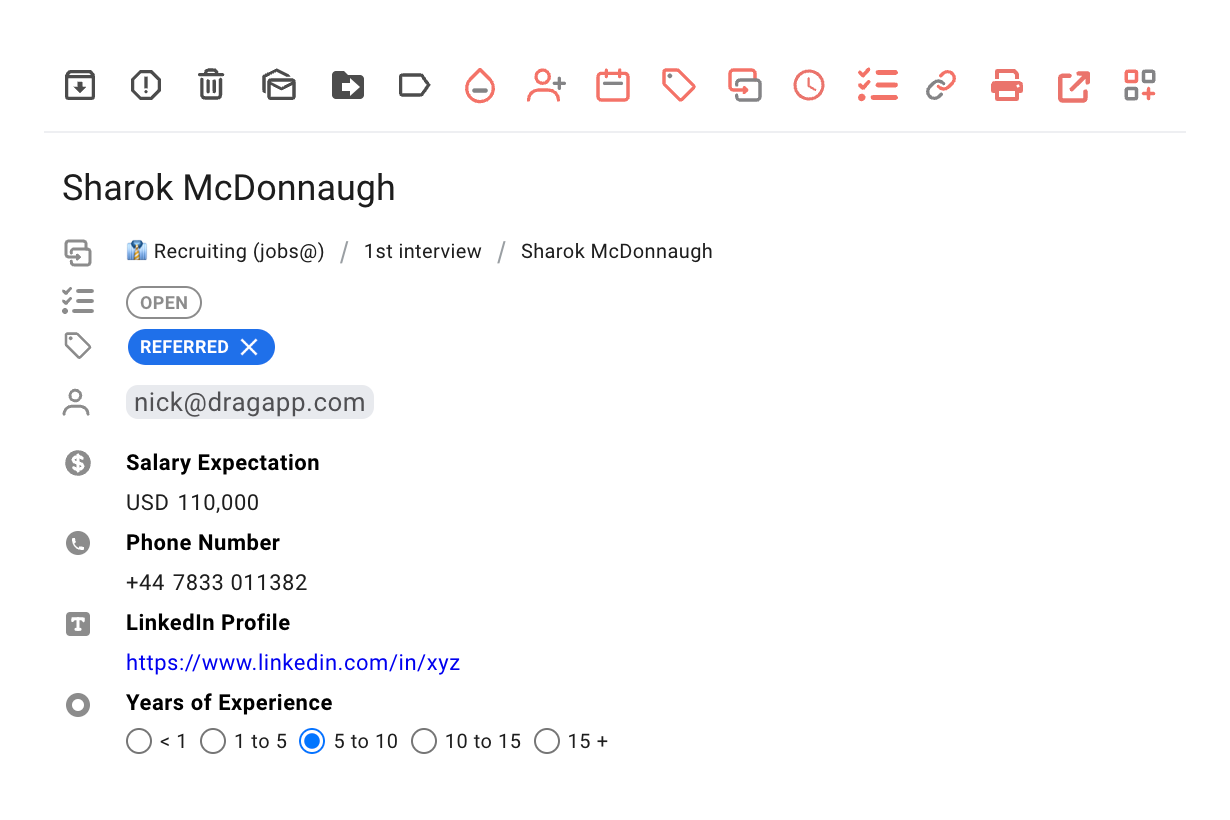Click the nick@dragapp.com assignee chip
This screenshot has height=820, width=1230.
tap(250, 402)
